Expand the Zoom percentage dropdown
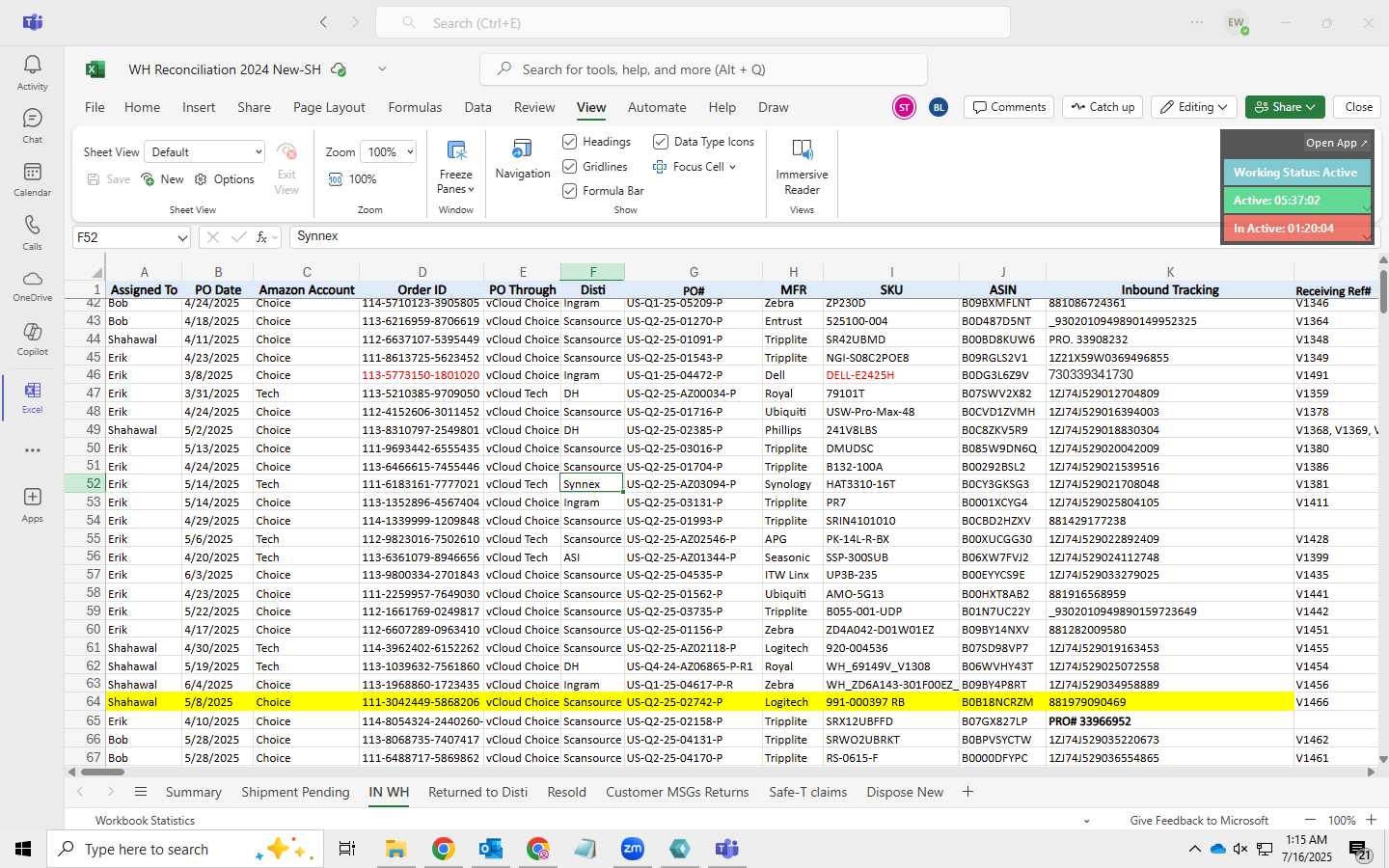Image resolution: width=1389 pixels, height=868 pixels. click(410, 152)
